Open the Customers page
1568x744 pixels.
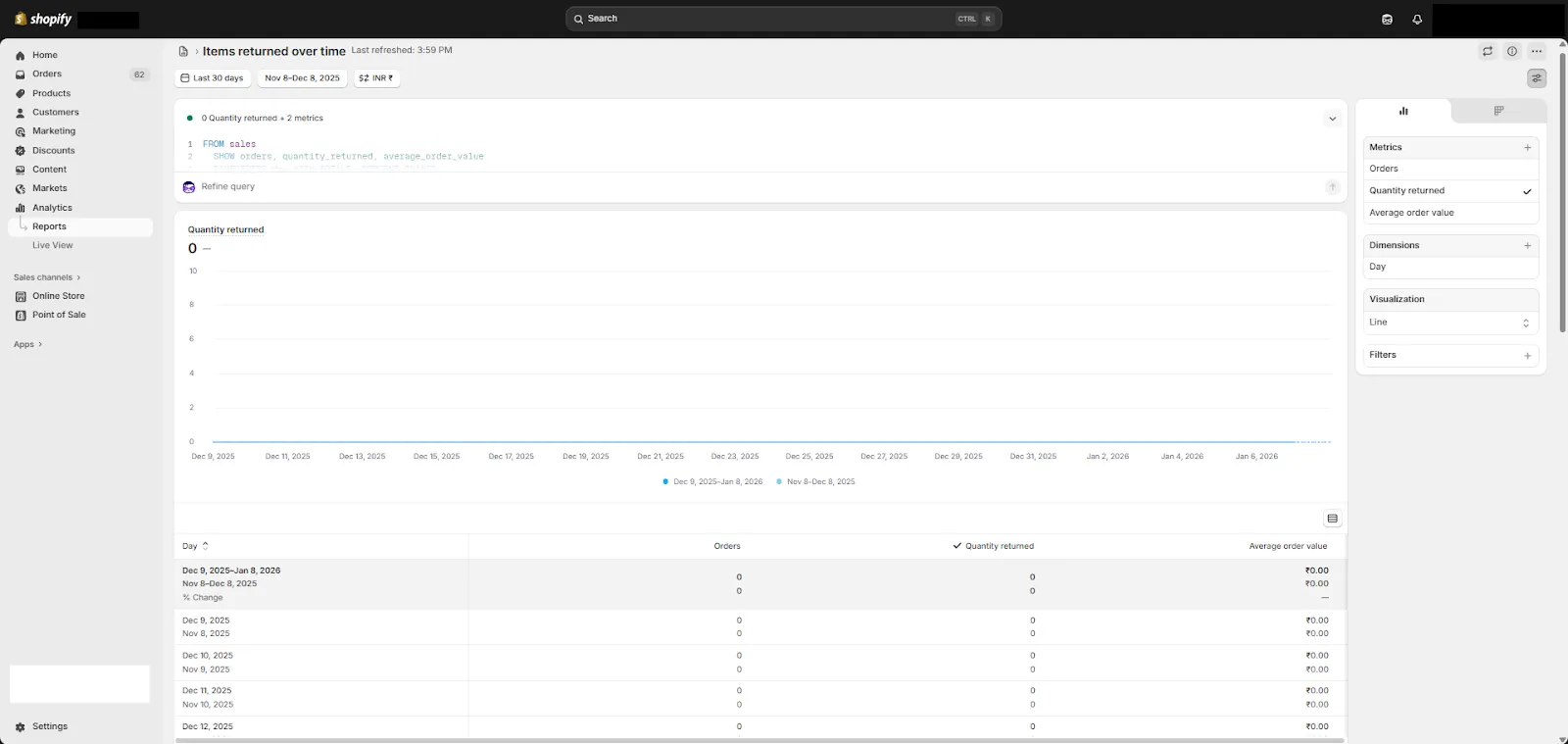pos(55,113)
